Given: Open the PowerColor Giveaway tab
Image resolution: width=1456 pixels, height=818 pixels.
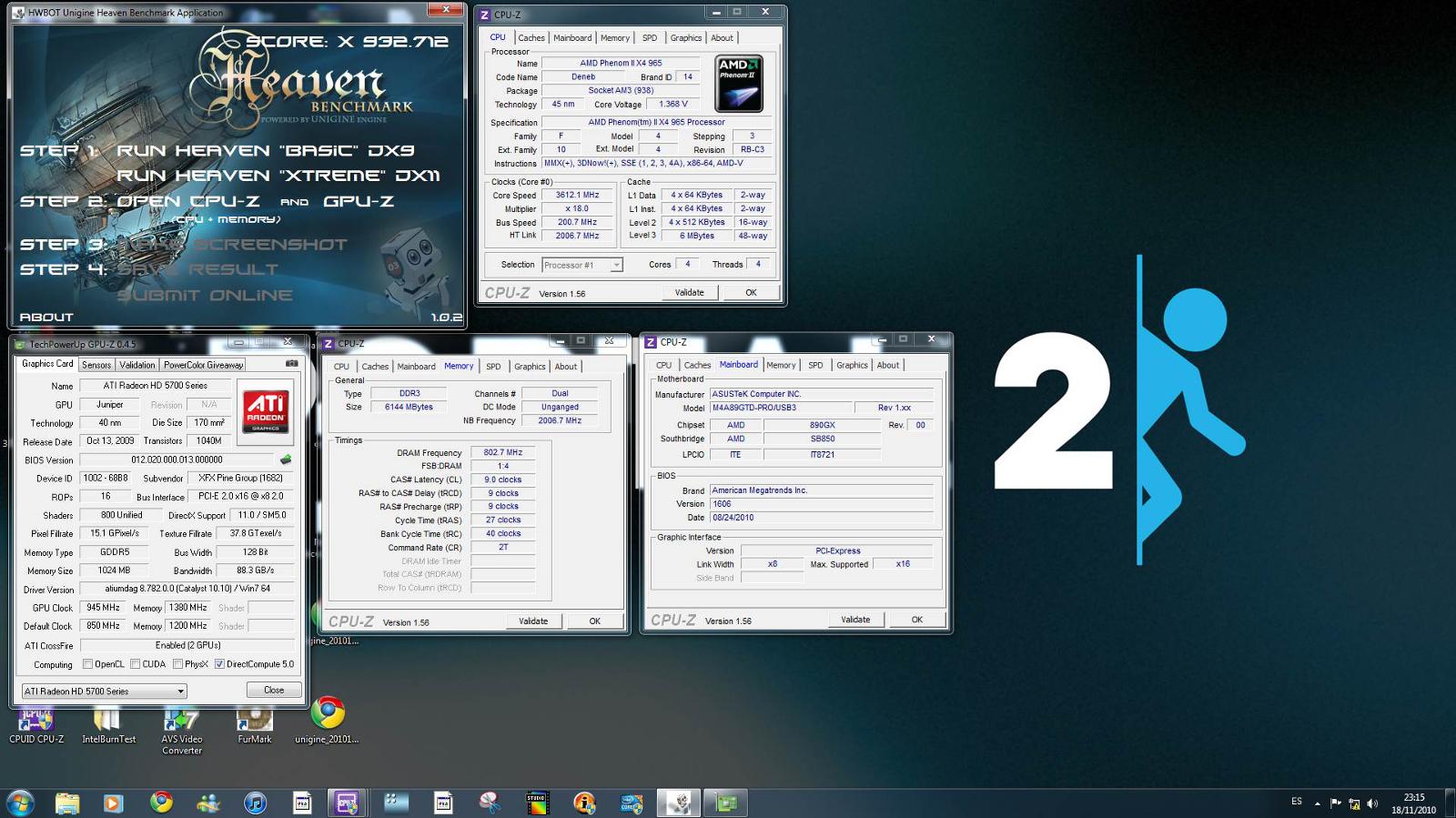Looking at the screenshot, I should (x=203, y=365).
